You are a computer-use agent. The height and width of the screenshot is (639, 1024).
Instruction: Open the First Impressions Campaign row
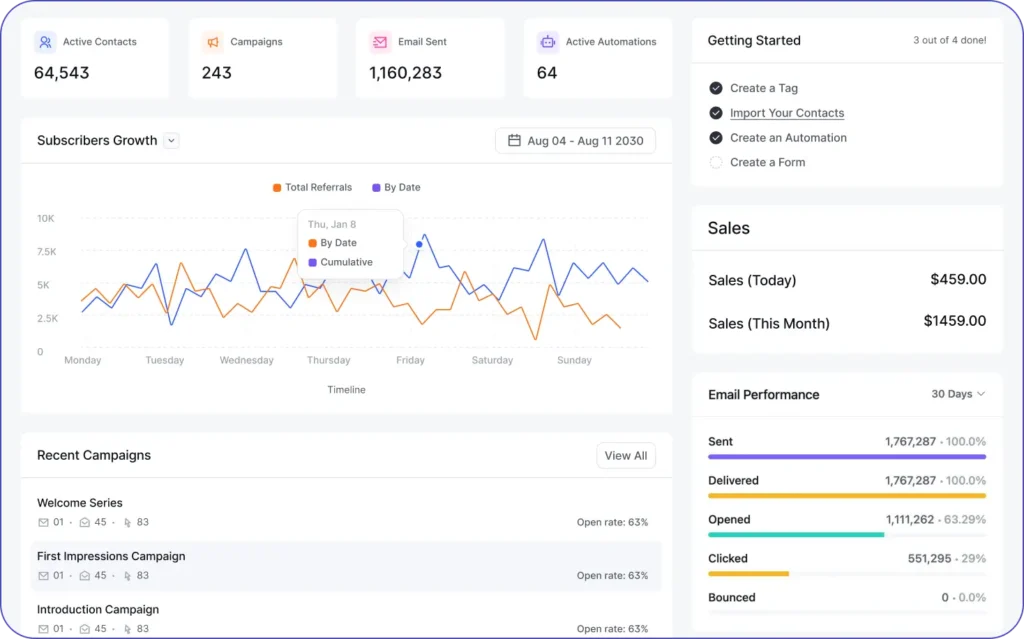click(346, 566)
